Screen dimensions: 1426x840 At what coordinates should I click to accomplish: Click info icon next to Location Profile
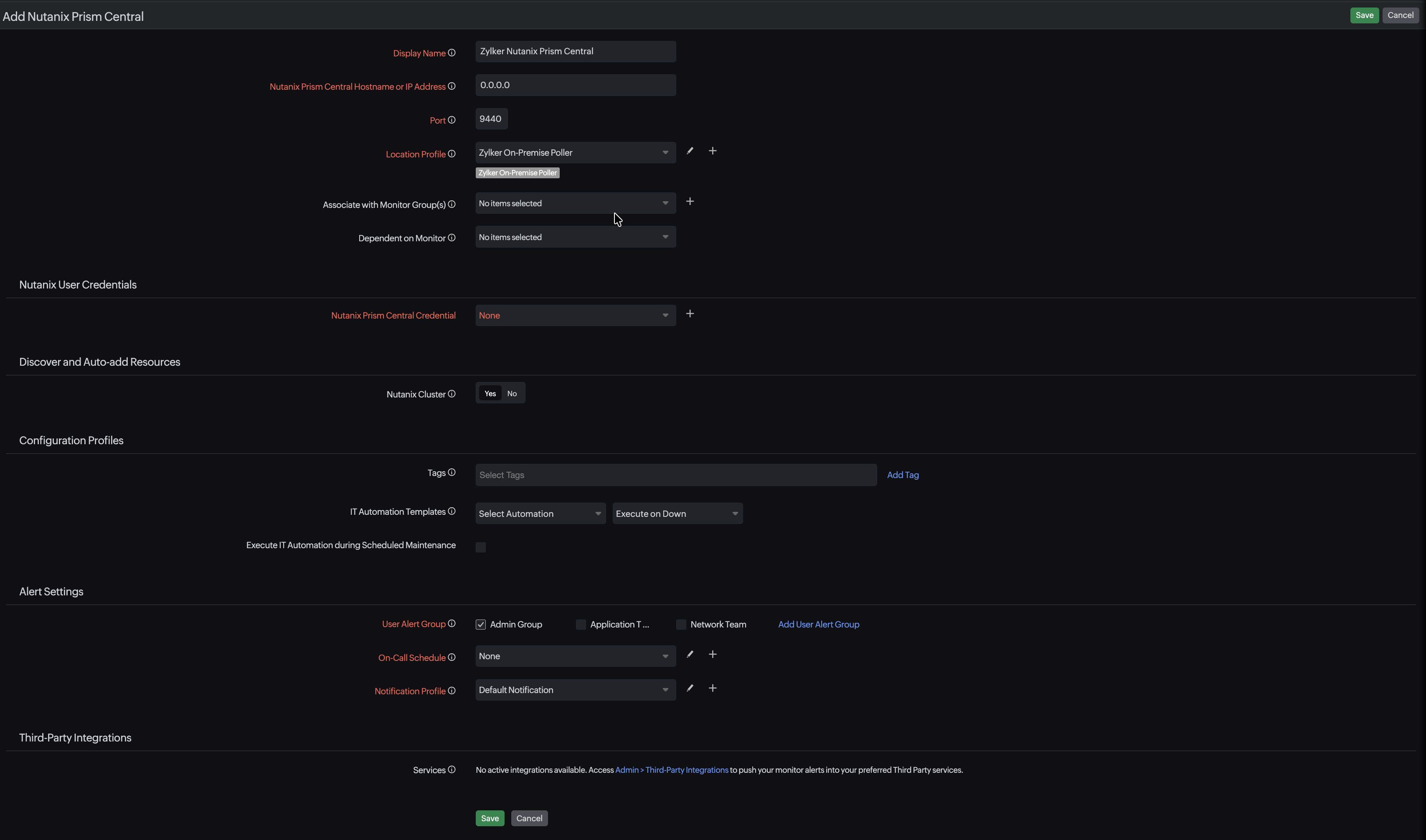(452, 154)
